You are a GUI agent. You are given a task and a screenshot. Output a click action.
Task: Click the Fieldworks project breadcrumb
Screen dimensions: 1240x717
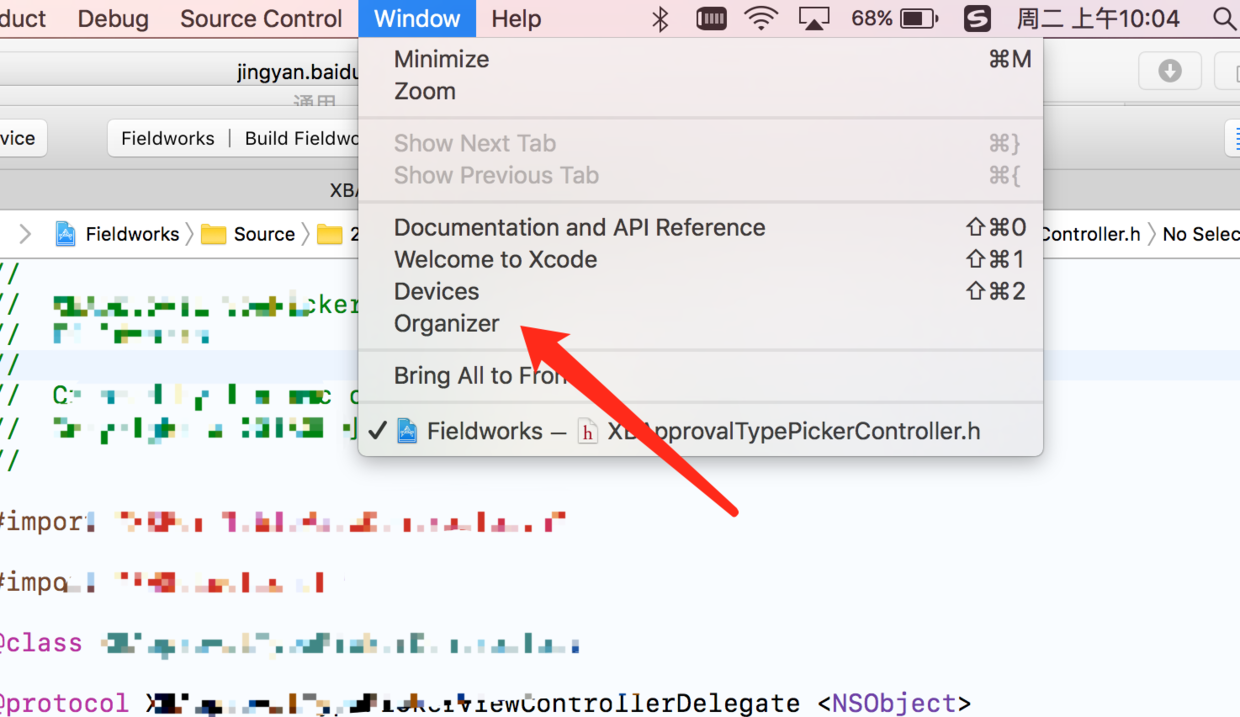[x=132, y=234]
